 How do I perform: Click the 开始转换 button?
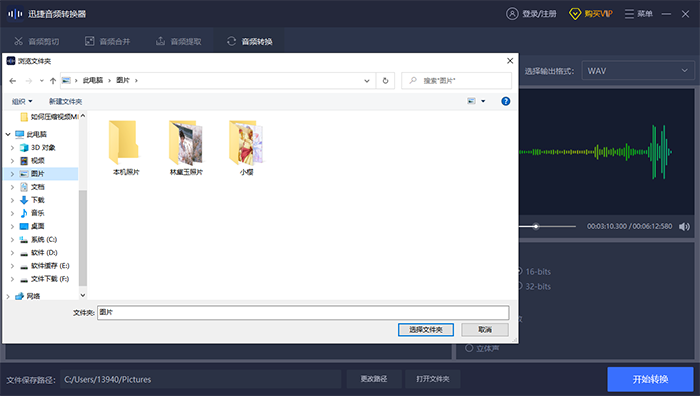650,379
